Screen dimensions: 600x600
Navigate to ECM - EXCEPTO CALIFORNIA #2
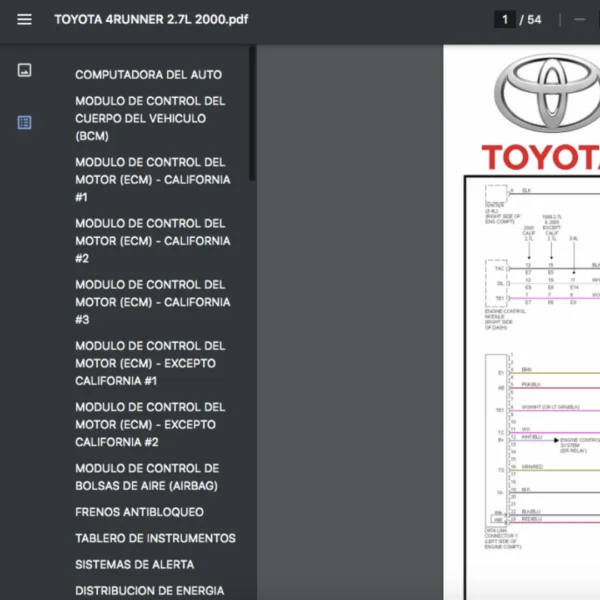[x=150, y=424]
